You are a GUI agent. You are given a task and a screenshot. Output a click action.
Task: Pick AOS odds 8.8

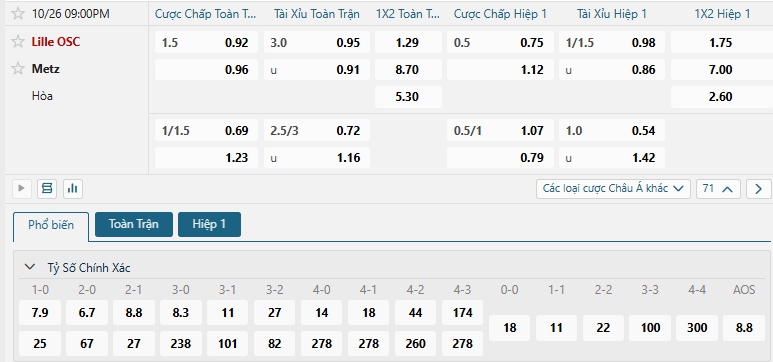[x=743, y=328]
